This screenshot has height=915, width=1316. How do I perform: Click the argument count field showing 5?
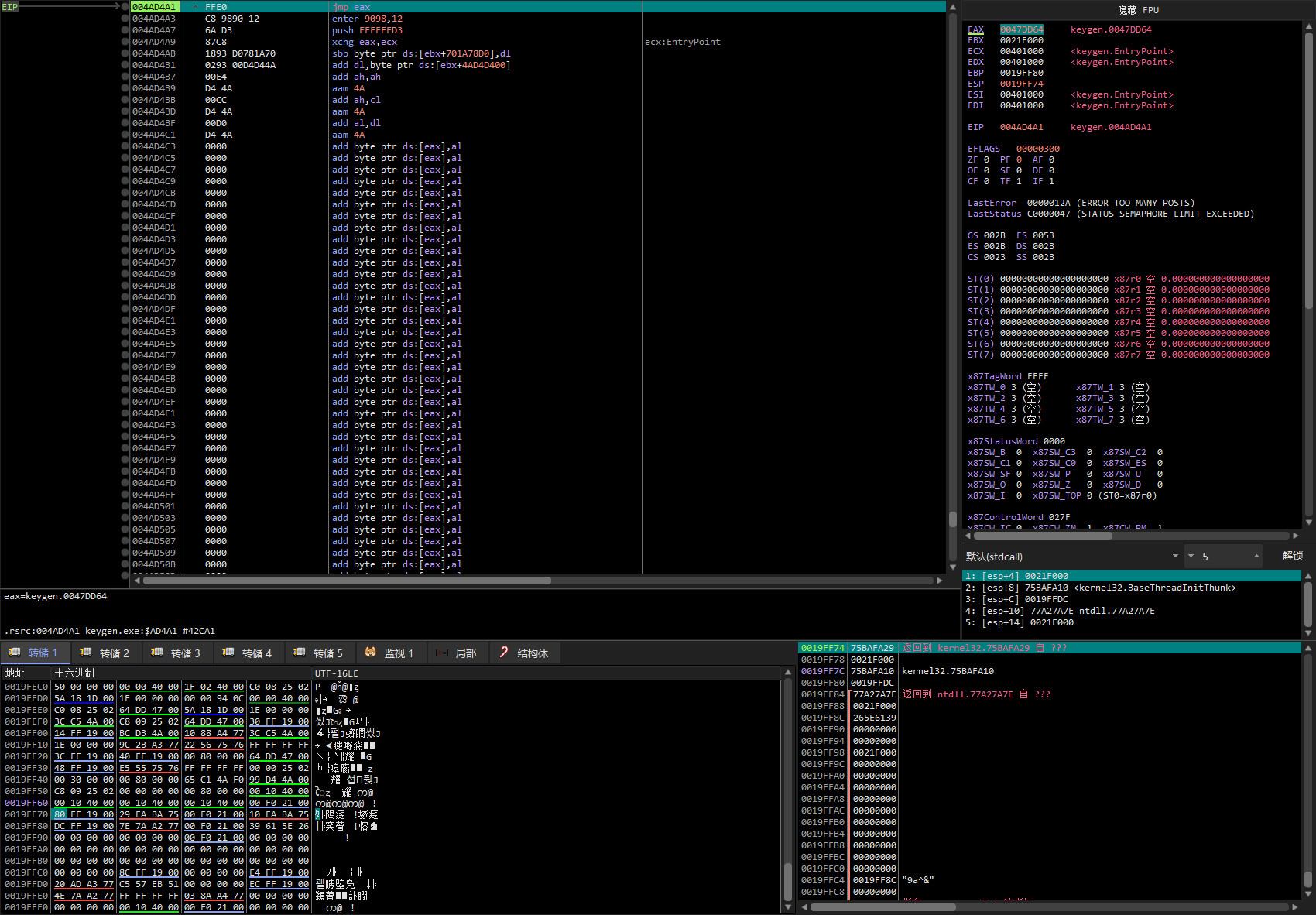tap(1223, 557)
